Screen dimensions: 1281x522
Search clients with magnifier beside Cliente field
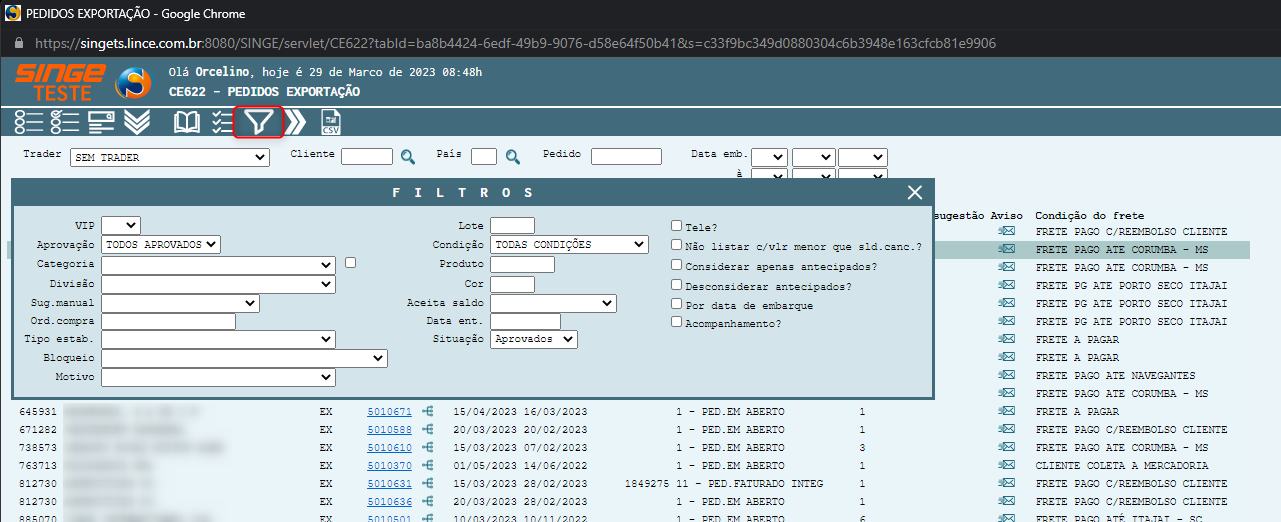pos(408,157)
